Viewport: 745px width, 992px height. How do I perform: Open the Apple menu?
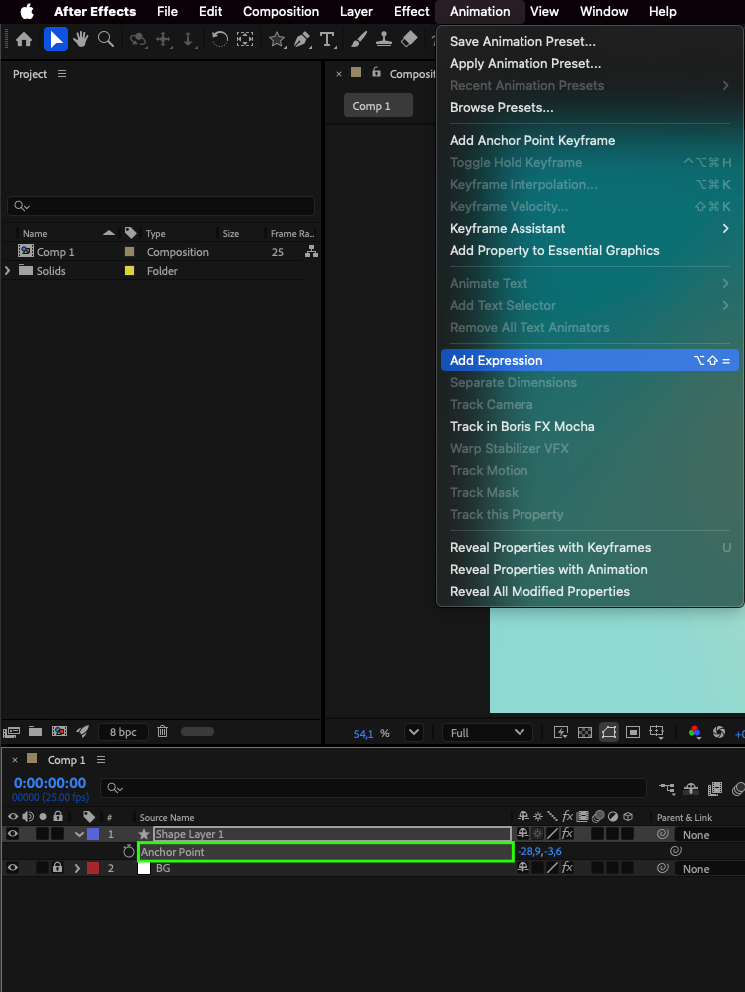pyautogui.click(x=27, y=11)
